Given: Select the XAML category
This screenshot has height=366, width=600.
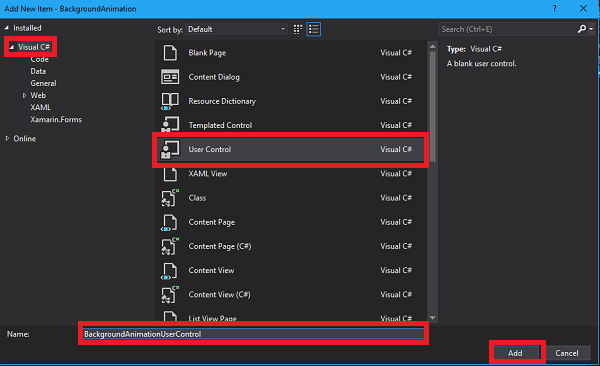Looking at the screenshot, I should click(41, 108).
